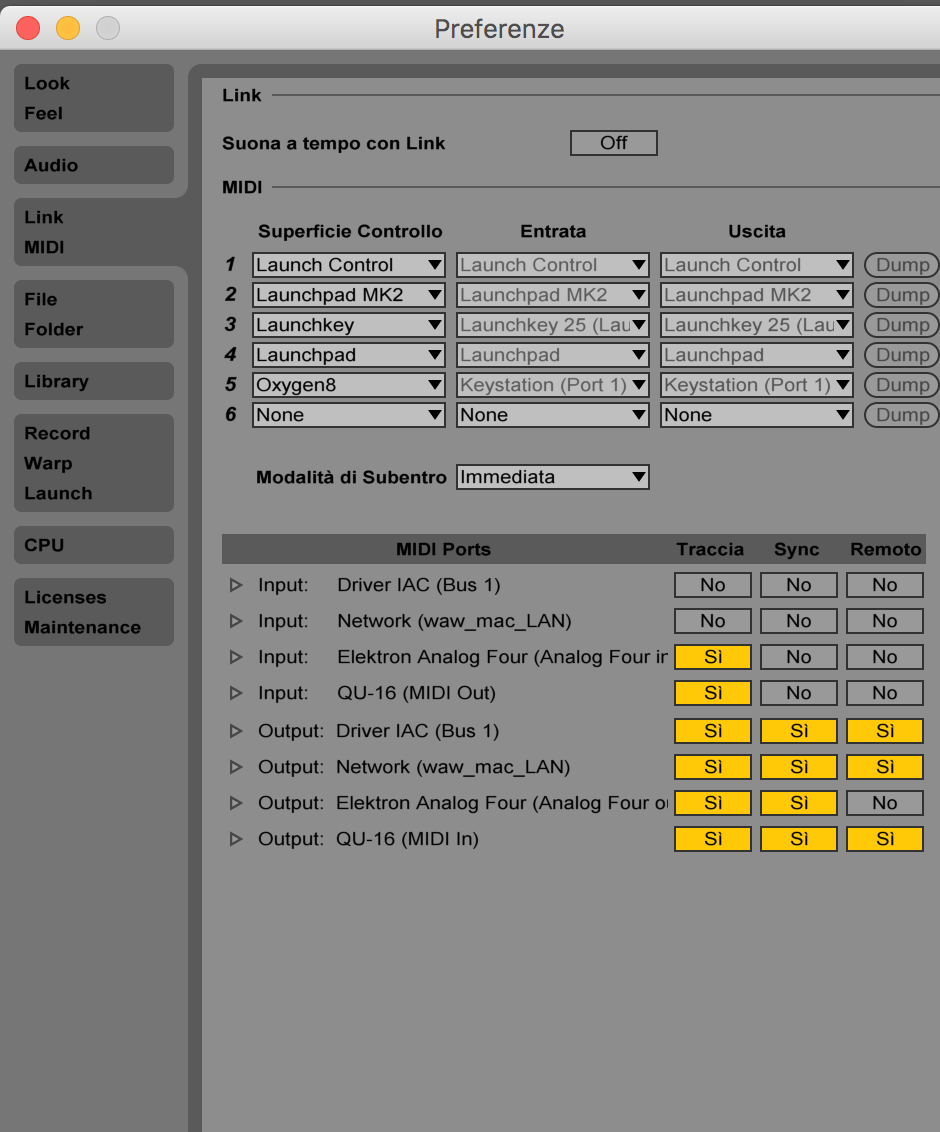Viewport: 940px width, 1132px height.
Task: Disable Remoto for Output QU-16 (MIDI In)
Action: coord(884,839)
